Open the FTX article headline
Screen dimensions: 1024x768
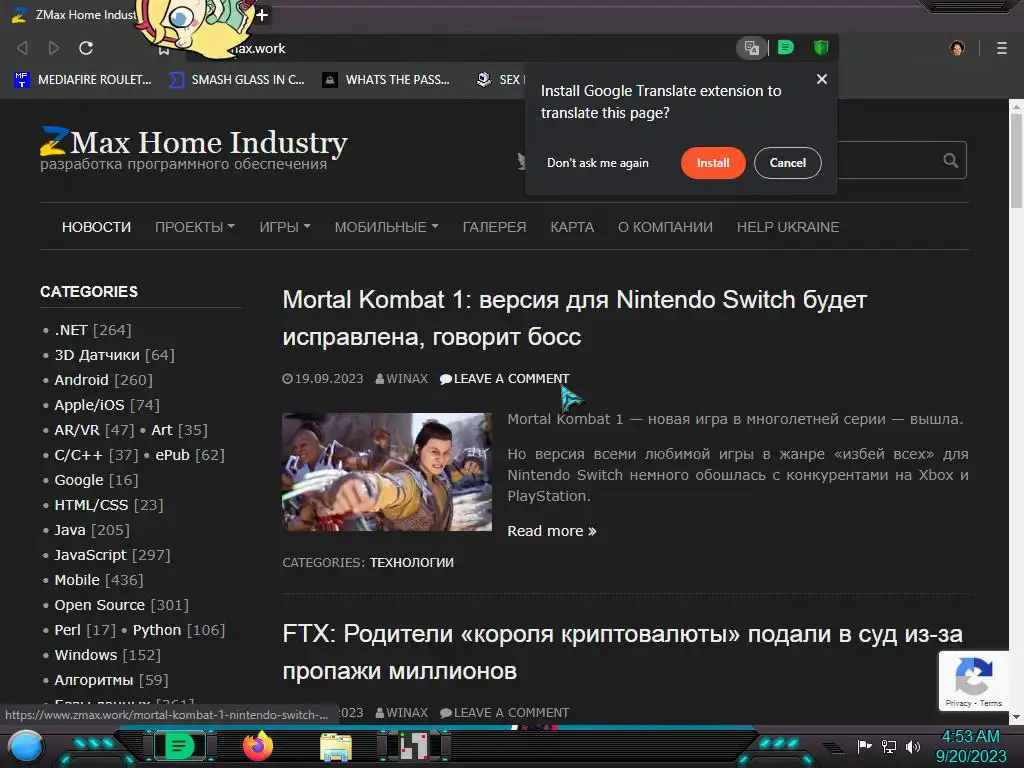622,652
